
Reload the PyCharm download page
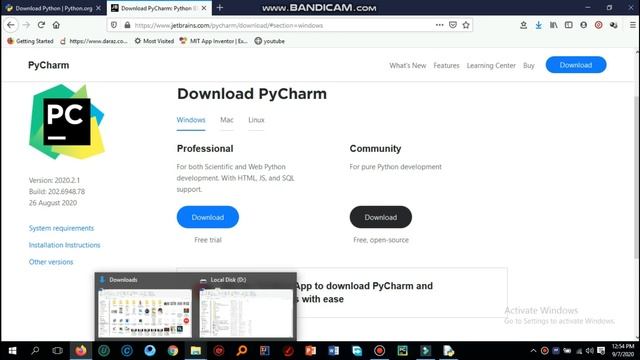(x=41, y=25)
